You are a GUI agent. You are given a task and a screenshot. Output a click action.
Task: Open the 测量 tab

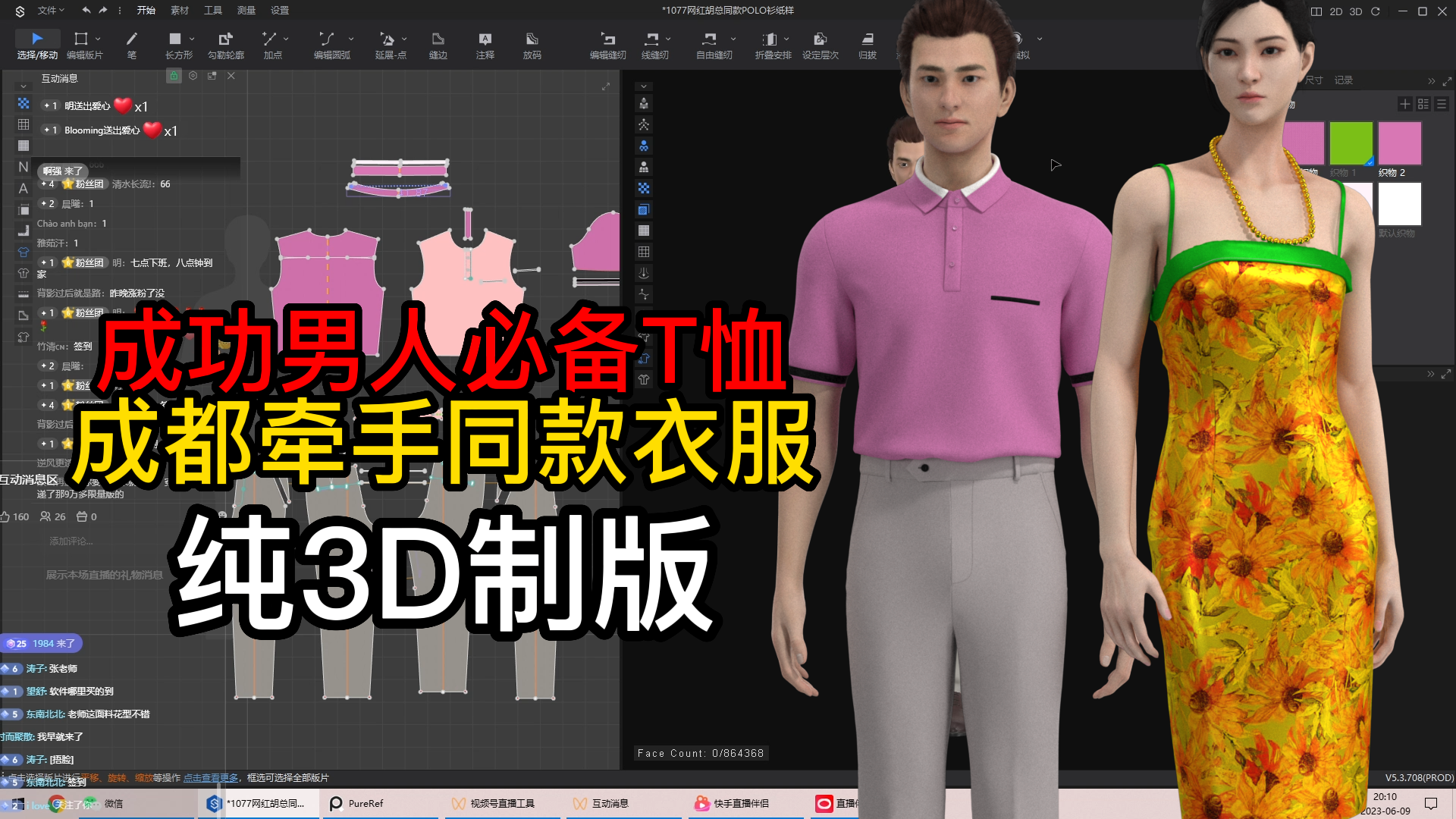coord(246,11)
